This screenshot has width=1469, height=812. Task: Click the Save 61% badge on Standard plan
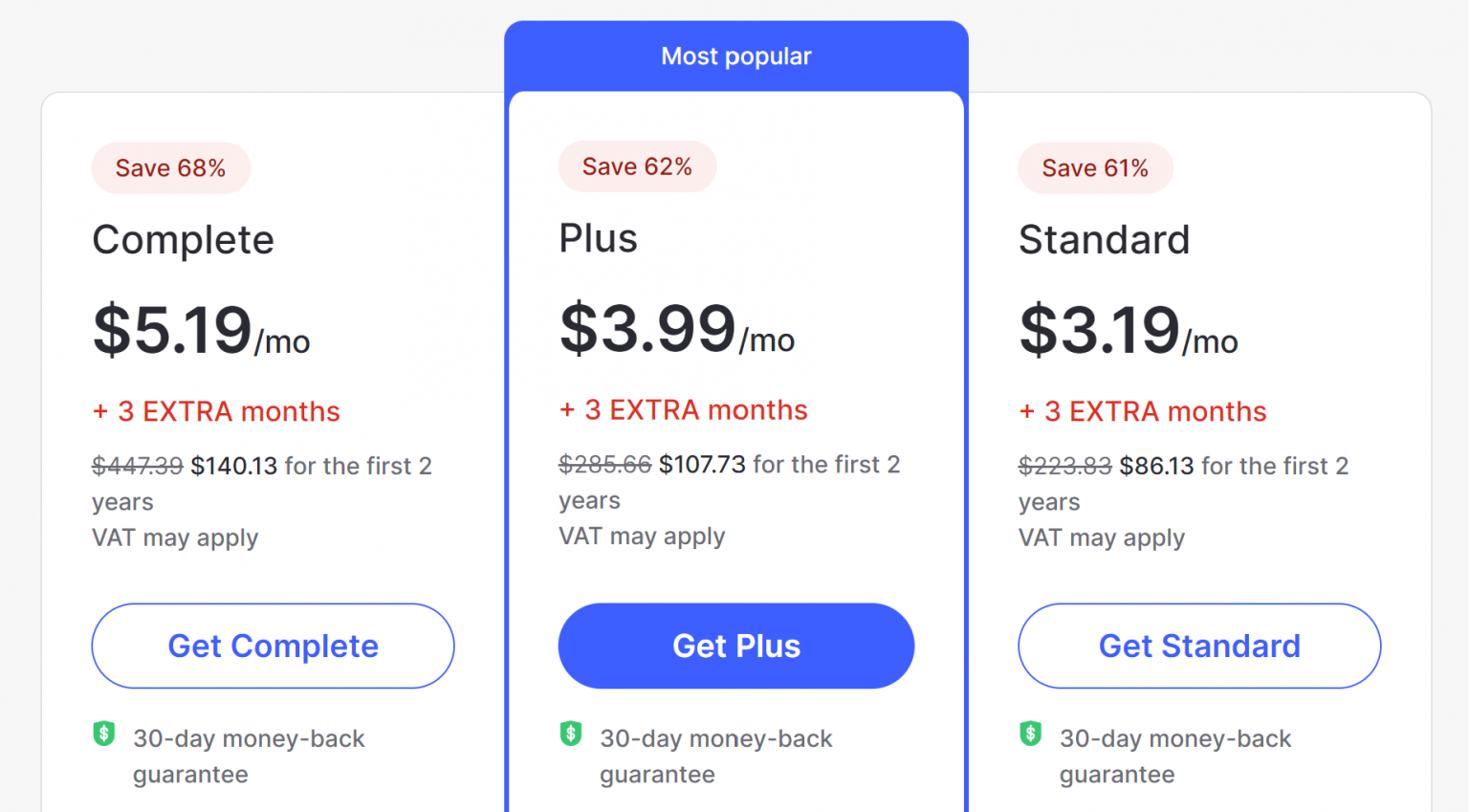click(x=1094, y=167)
